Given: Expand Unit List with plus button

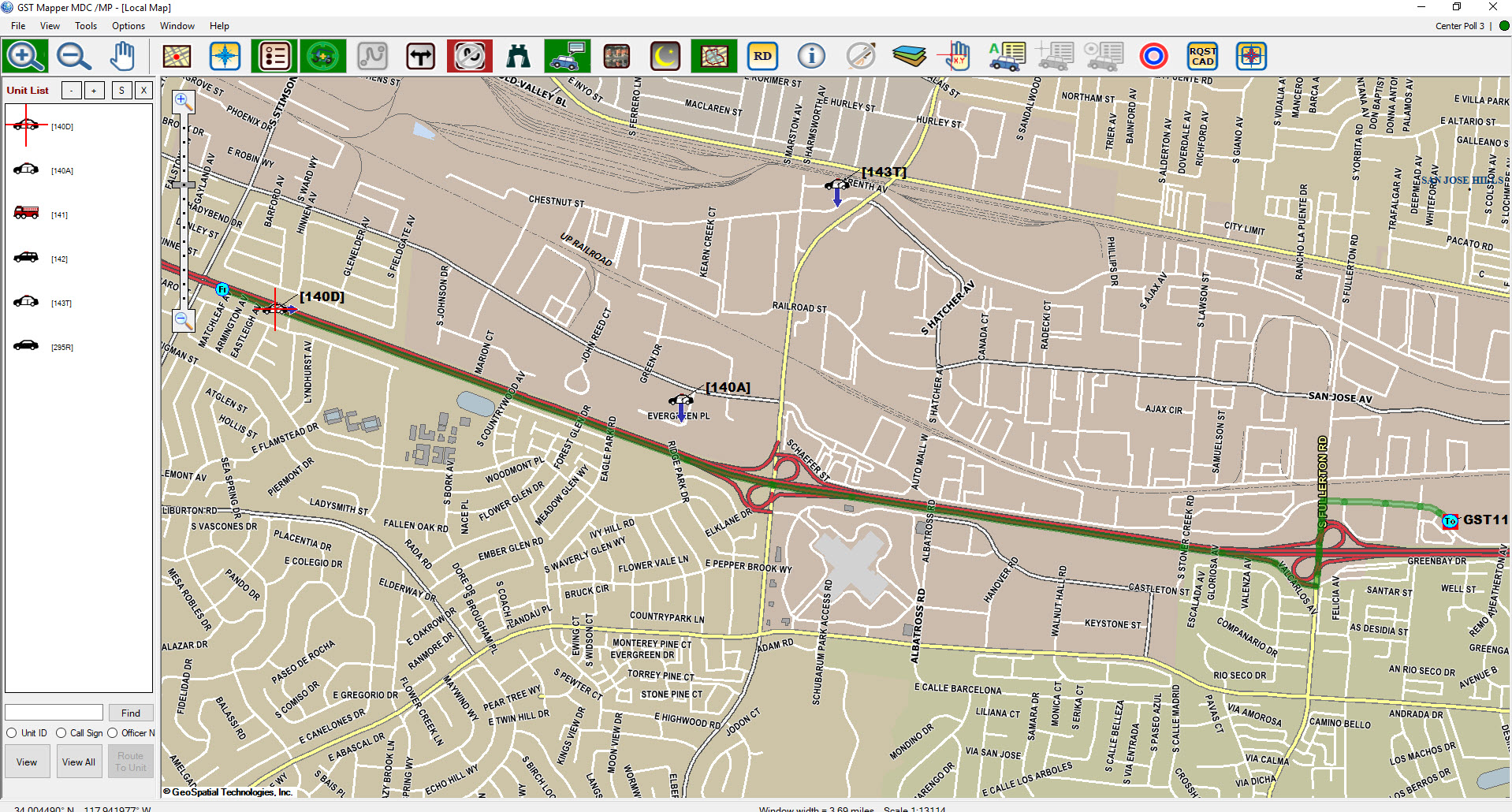Looking at the screenshot, I should (94, 91).
